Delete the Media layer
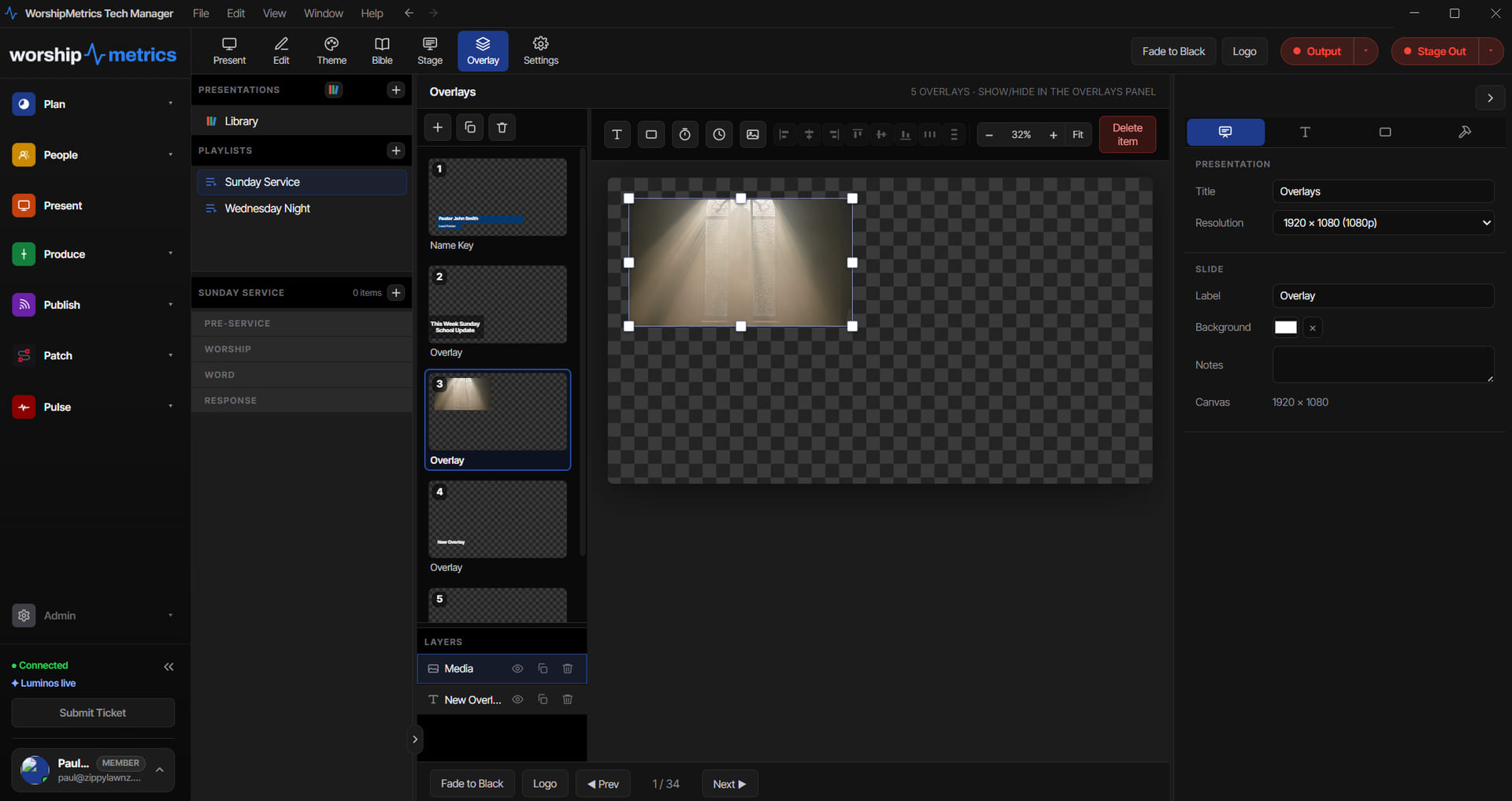The width and height of the screenshot is (1512, 801). tap(567, 669)
